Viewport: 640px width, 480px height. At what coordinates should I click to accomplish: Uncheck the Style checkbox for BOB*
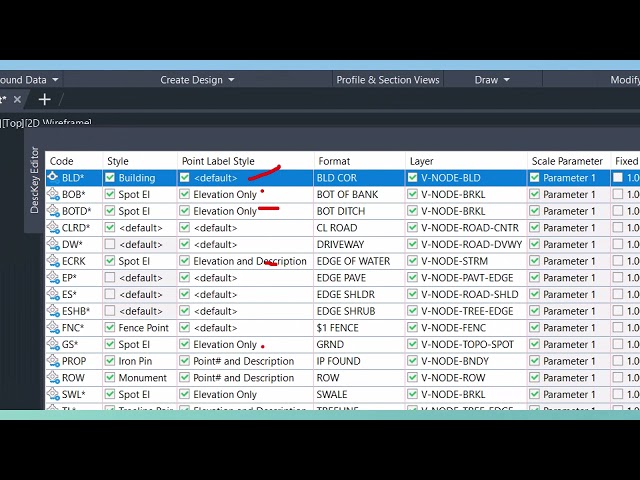click(110, 195)
